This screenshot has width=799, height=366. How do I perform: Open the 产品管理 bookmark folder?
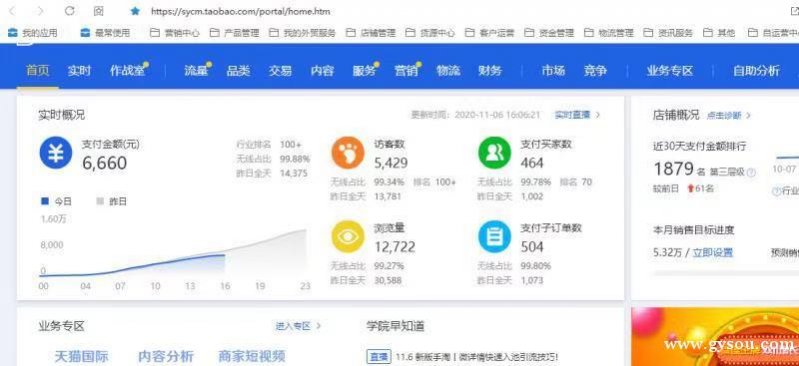coord(235,33)
